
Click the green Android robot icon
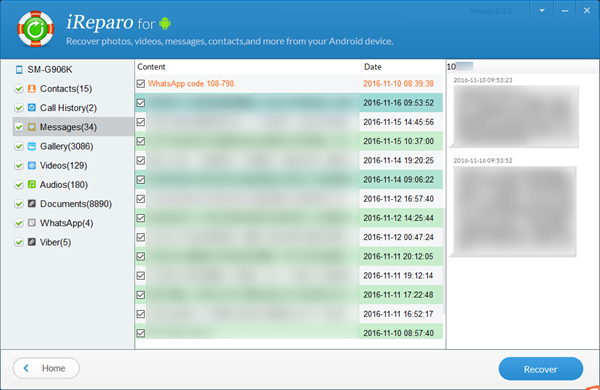pyautogui.click(x=165, y=23)
